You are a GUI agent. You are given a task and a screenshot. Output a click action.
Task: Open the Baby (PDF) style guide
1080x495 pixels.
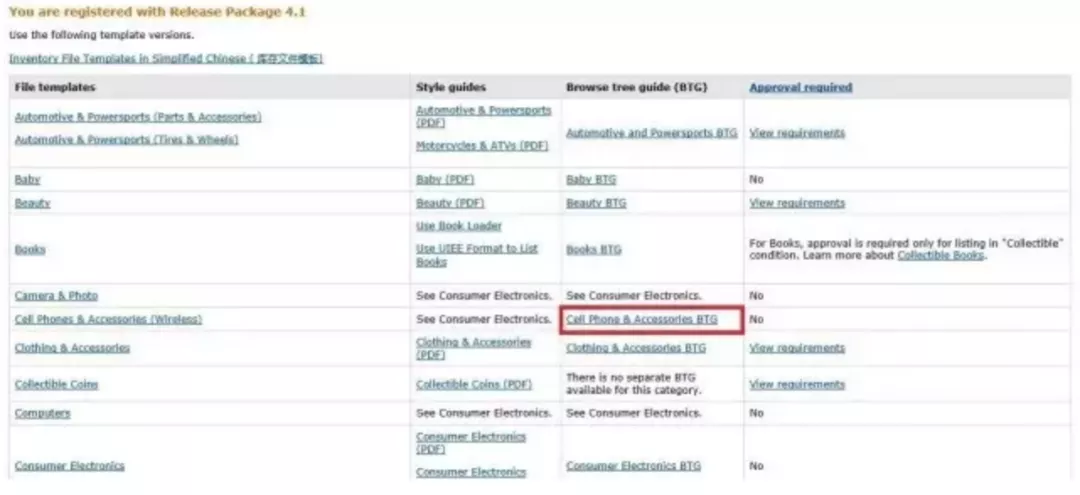tap(445, 180)
